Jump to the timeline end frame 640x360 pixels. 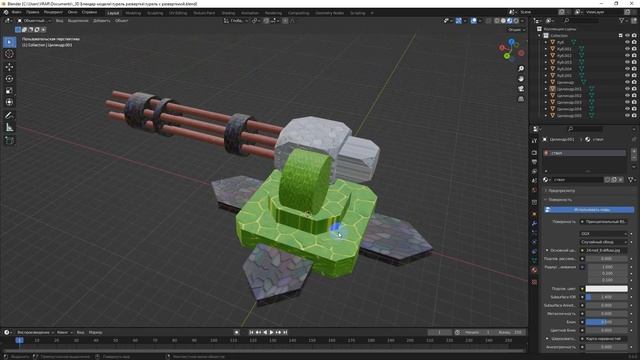click(x=285, y=332)
